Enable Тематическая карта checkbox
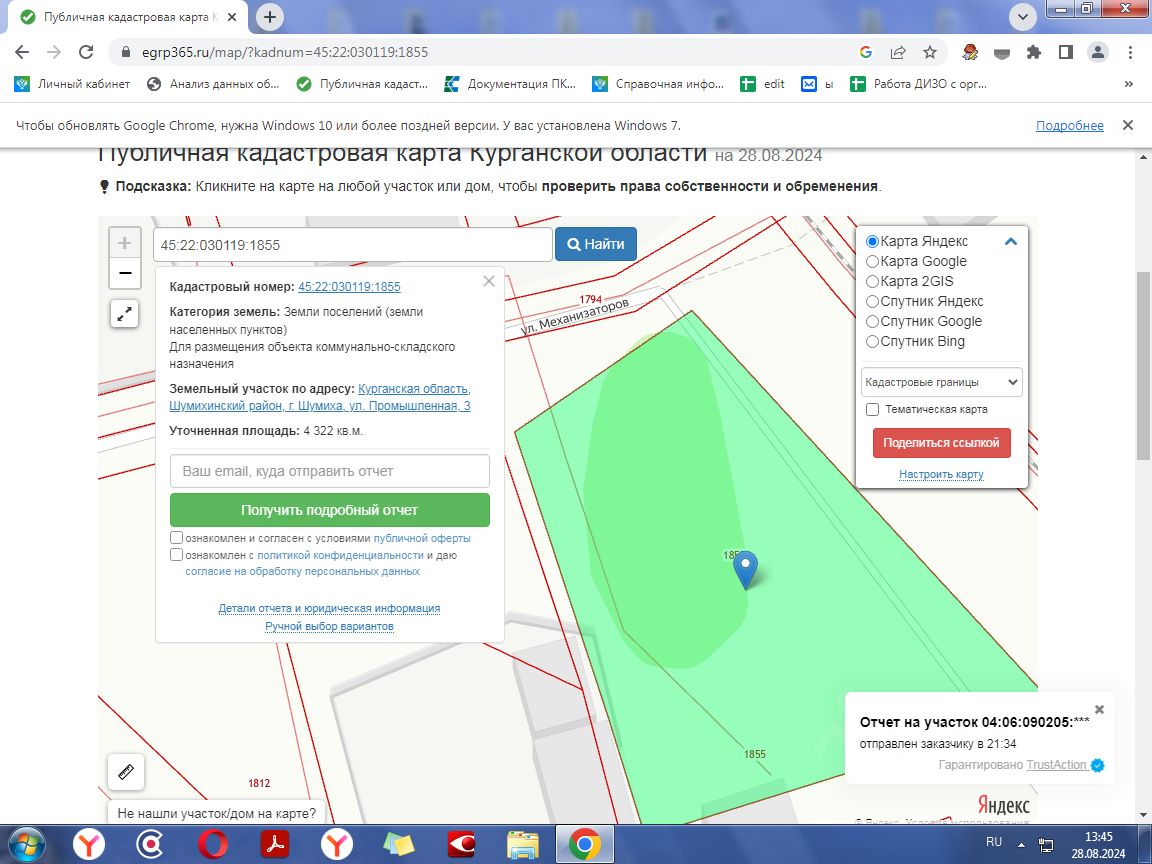The height and width of the screenshot is (864, 1152). click(872, 409)
